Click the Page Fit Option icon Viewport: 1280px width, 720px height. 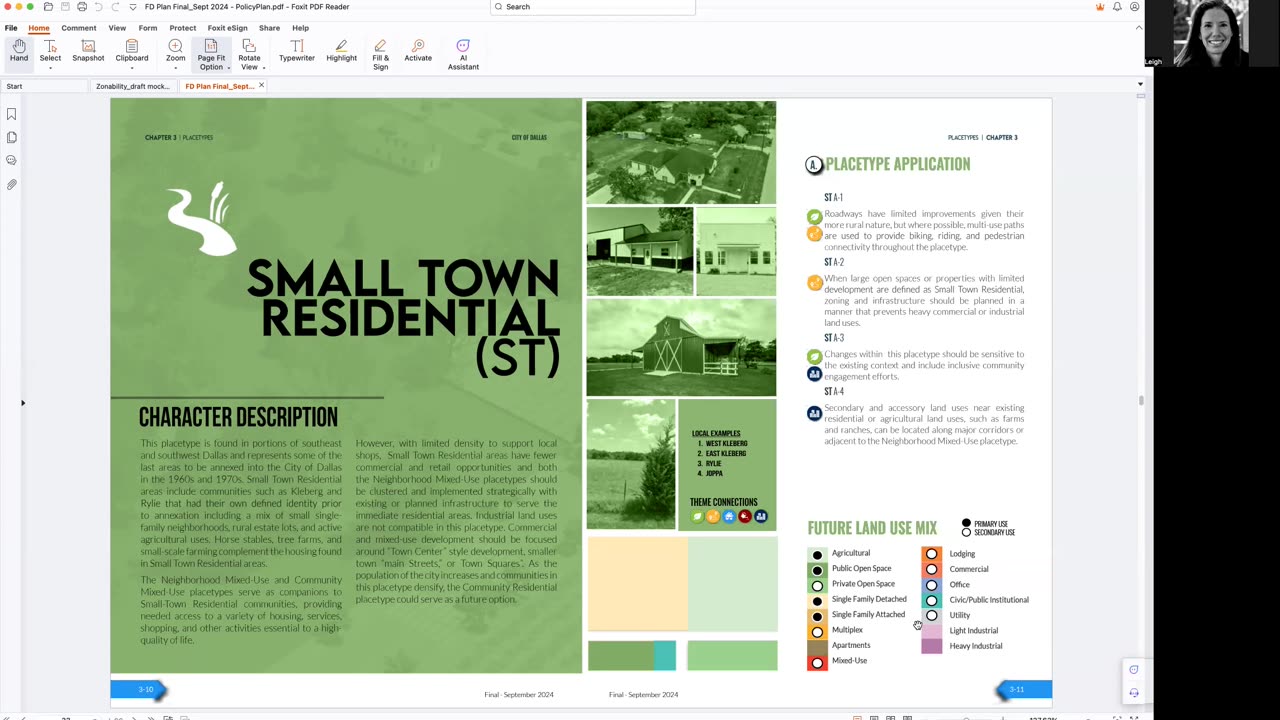click(211, 46)
